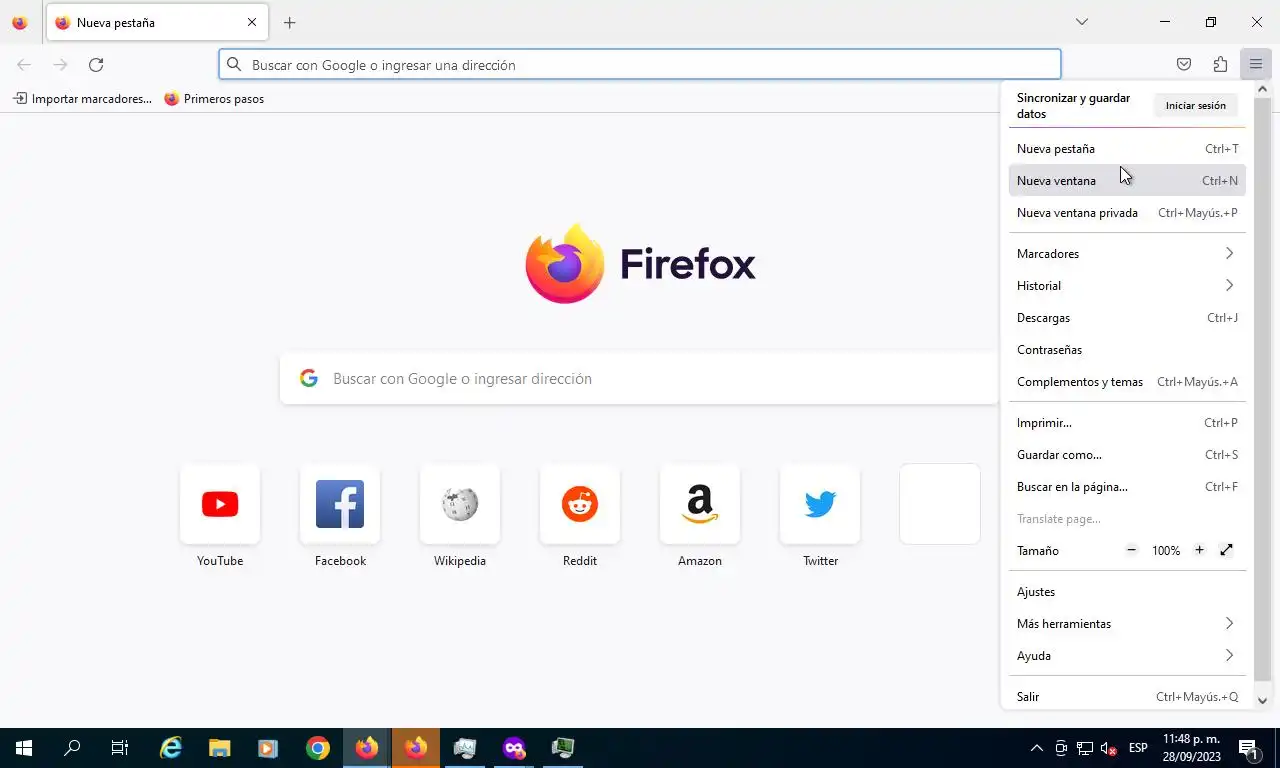This screenshot has height=768, width=1280.
Task: Open the notification center icon
Action: 1248,748
